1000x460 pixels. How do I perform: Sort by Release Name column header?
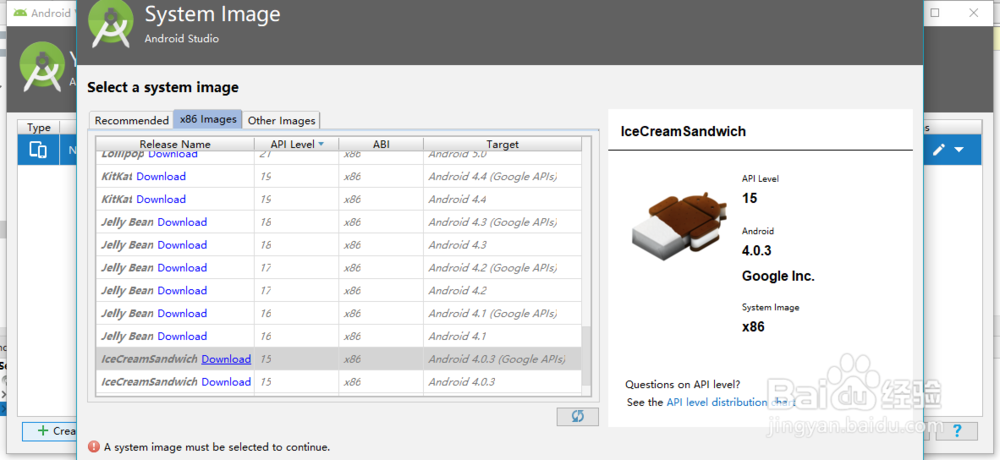[175, 144]
